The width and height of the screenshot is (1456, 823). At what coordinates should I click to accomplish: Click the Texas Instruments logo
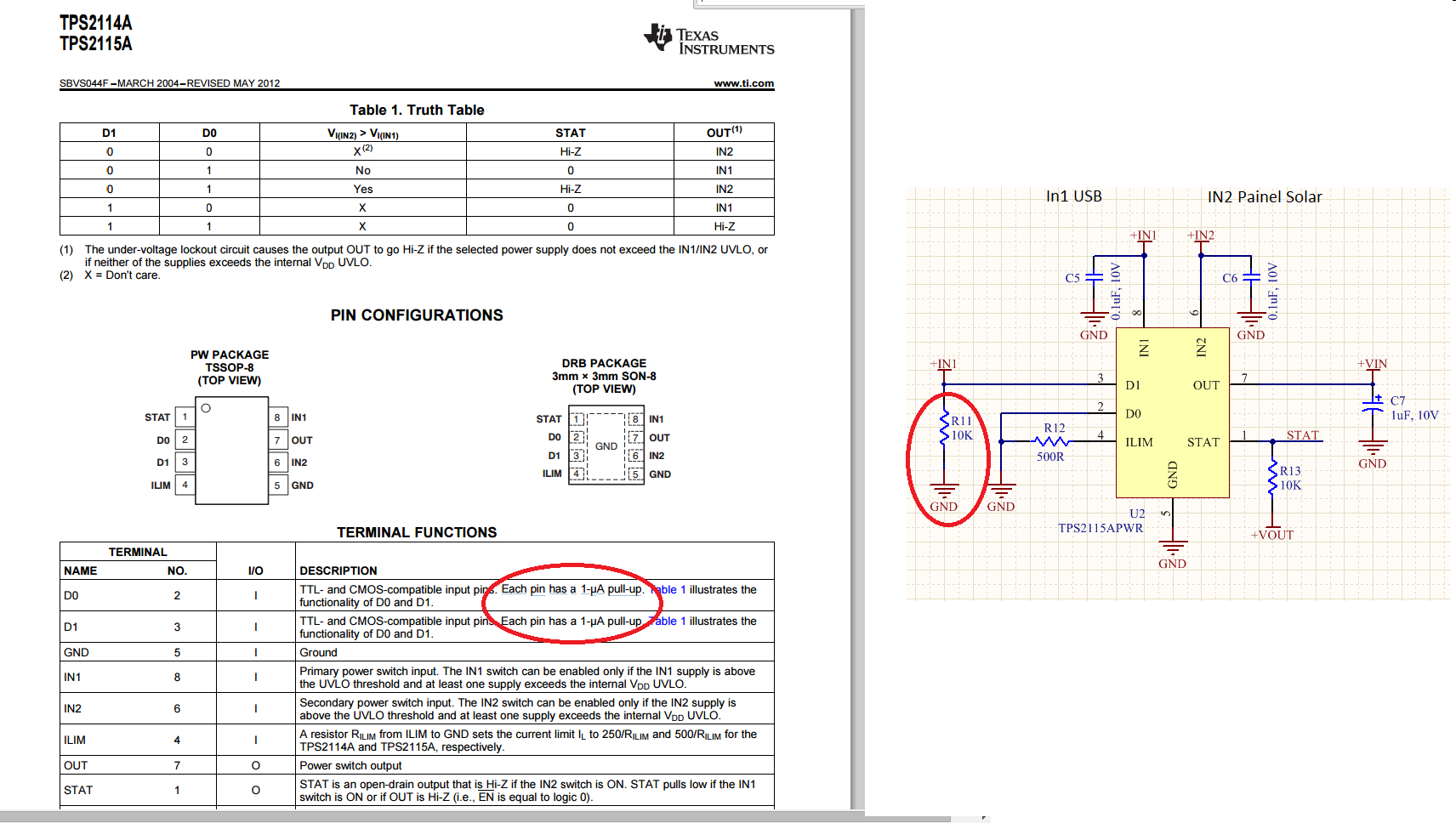tap(709, 39)
